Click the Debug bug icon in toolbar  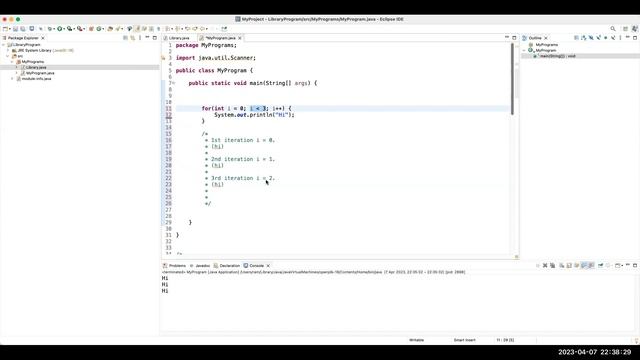click(x=50, y=29)
